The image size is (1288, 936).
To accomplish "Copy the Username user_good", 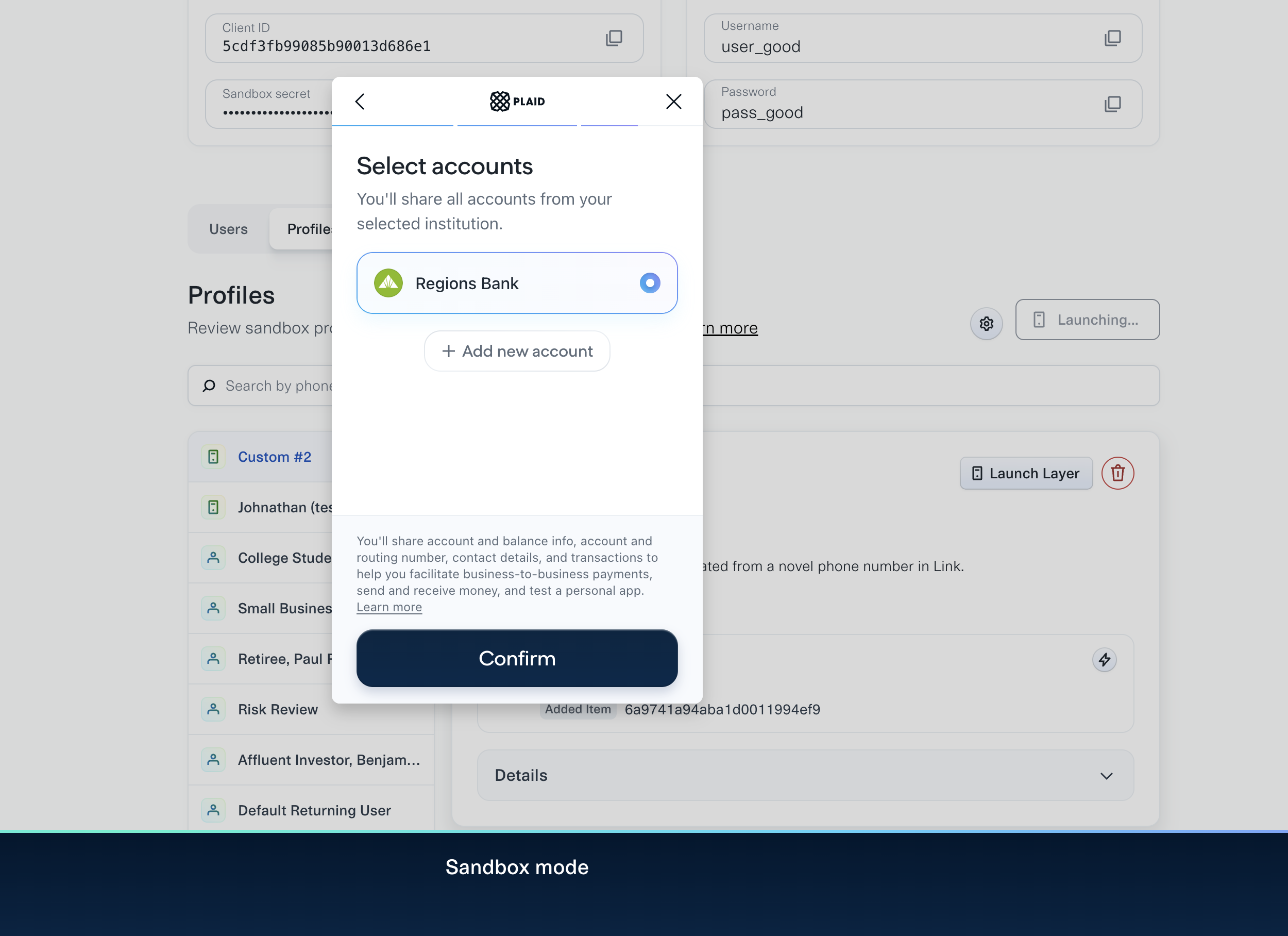I will click(x=1112, y=38).
